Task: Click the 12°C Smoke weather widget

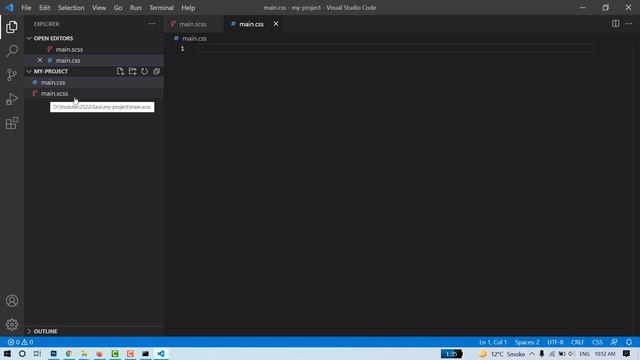Action: [x=502, y=354]
